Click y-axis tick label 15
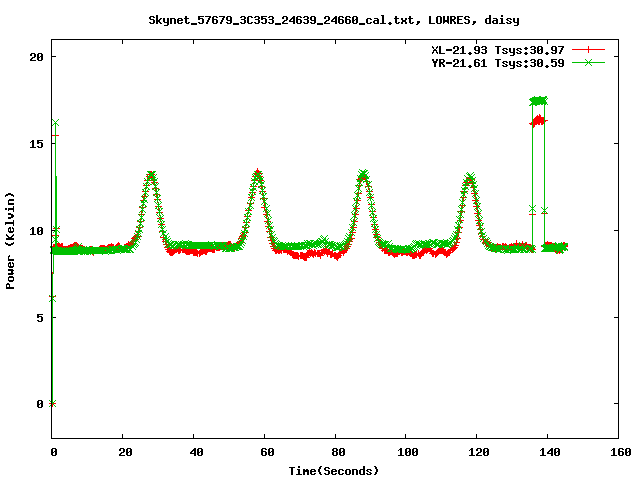This screenshot has width=640, height=480. (x=36, y=144)
